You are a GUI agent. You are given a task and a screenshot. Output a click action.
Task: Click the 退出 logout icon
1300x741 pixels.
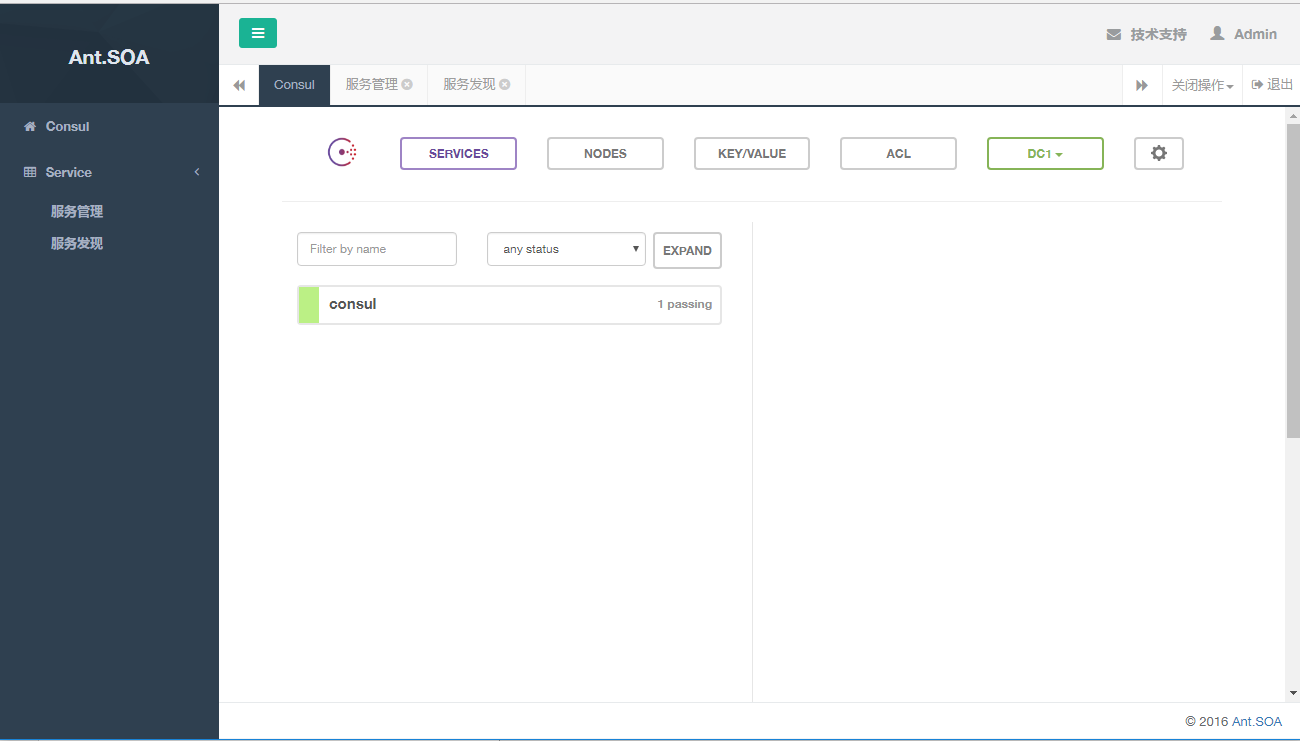(x=1257, y=85)
